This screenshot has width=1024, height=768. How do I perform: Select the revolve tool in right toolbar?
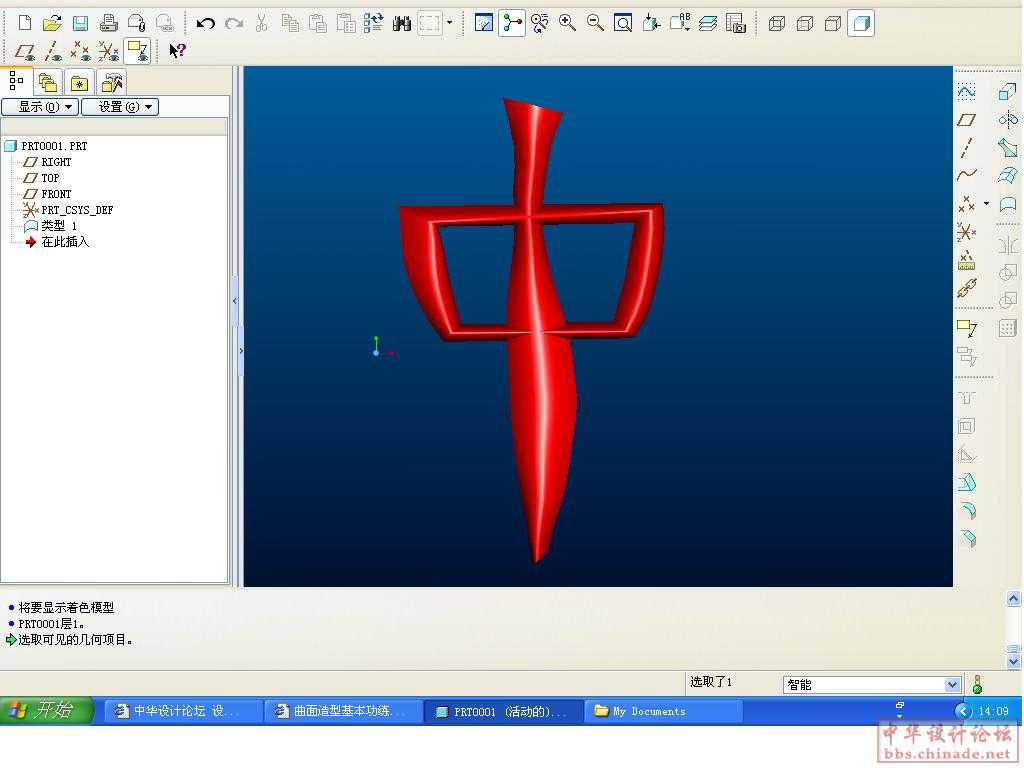1008,120
